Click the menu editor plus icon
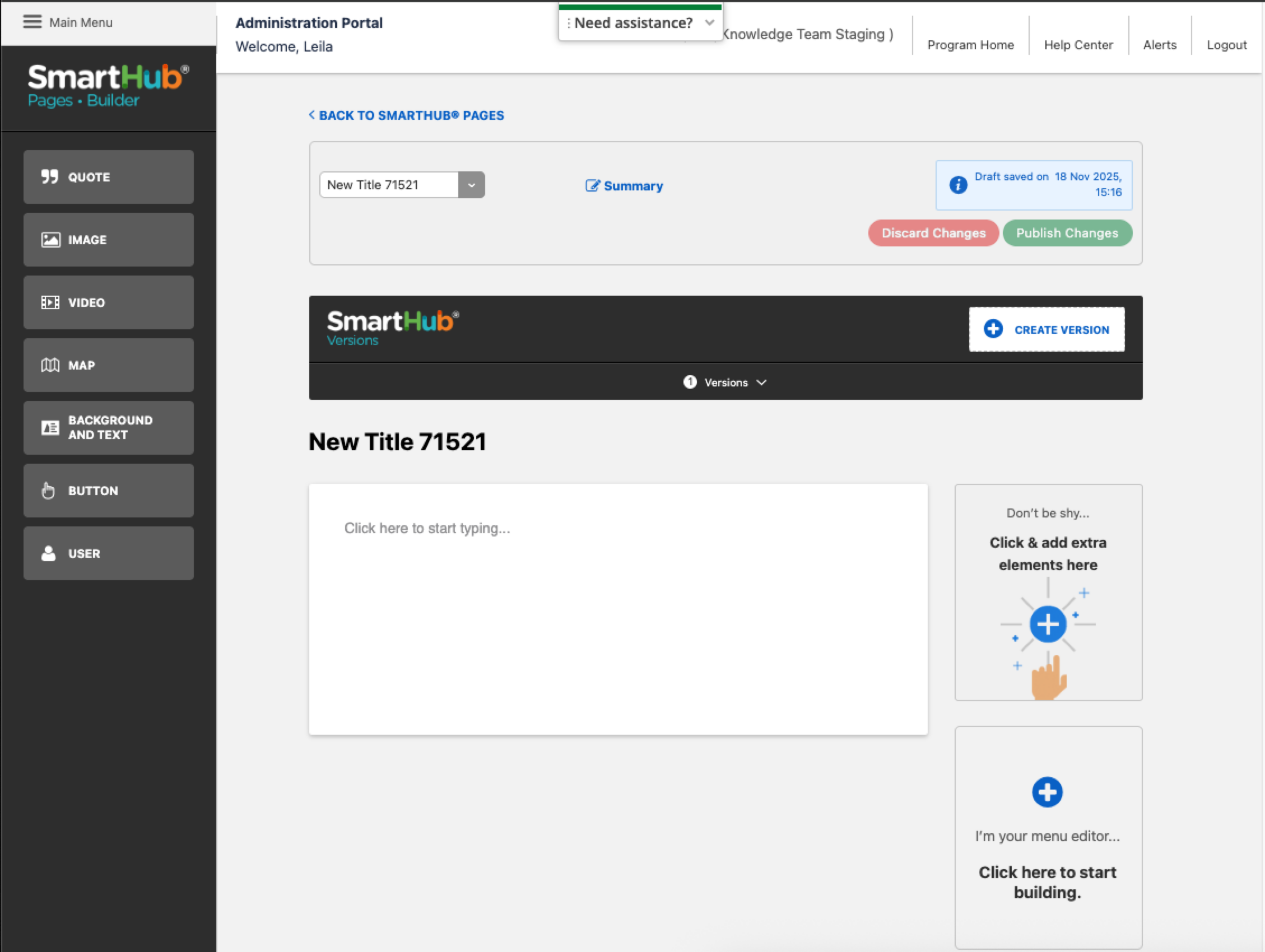This screenshot has height=952, width=1265. coord(1047,792)
